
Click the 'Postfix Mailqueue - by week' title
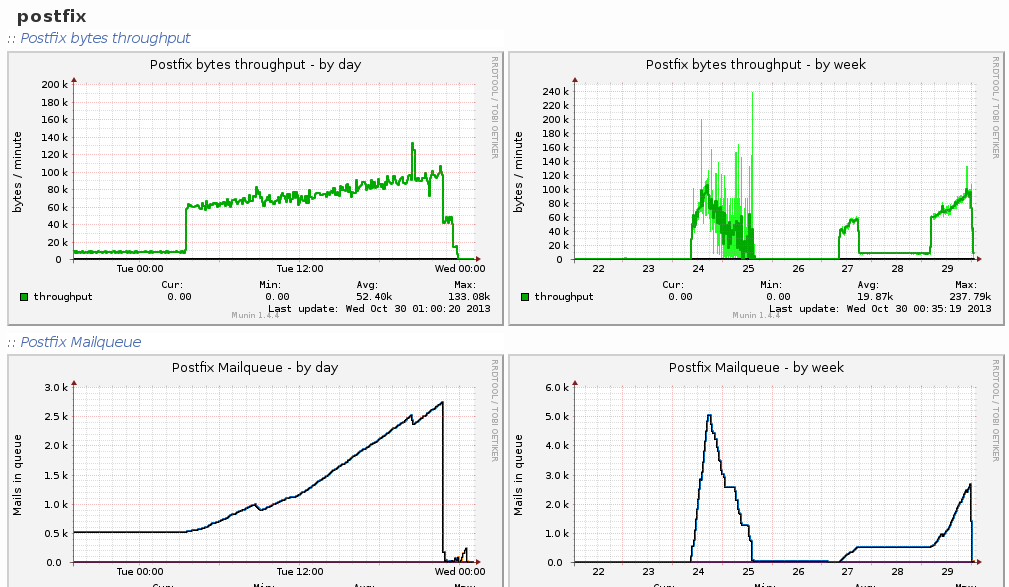click(x=756, y=367)
